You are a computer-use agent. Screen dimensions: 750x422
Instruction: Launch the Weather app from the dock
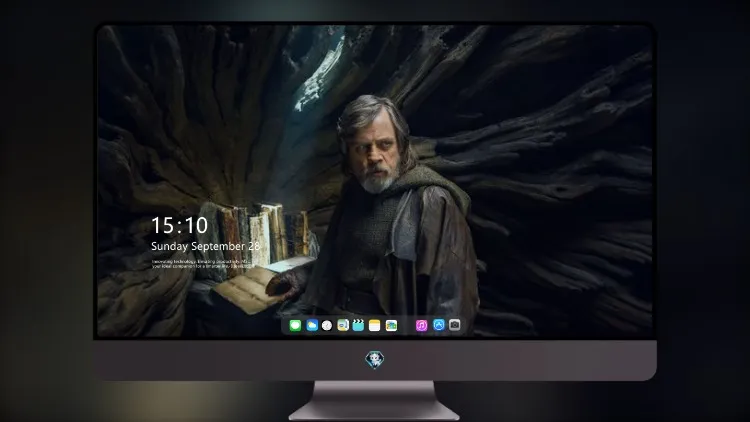tap(312, 325)
